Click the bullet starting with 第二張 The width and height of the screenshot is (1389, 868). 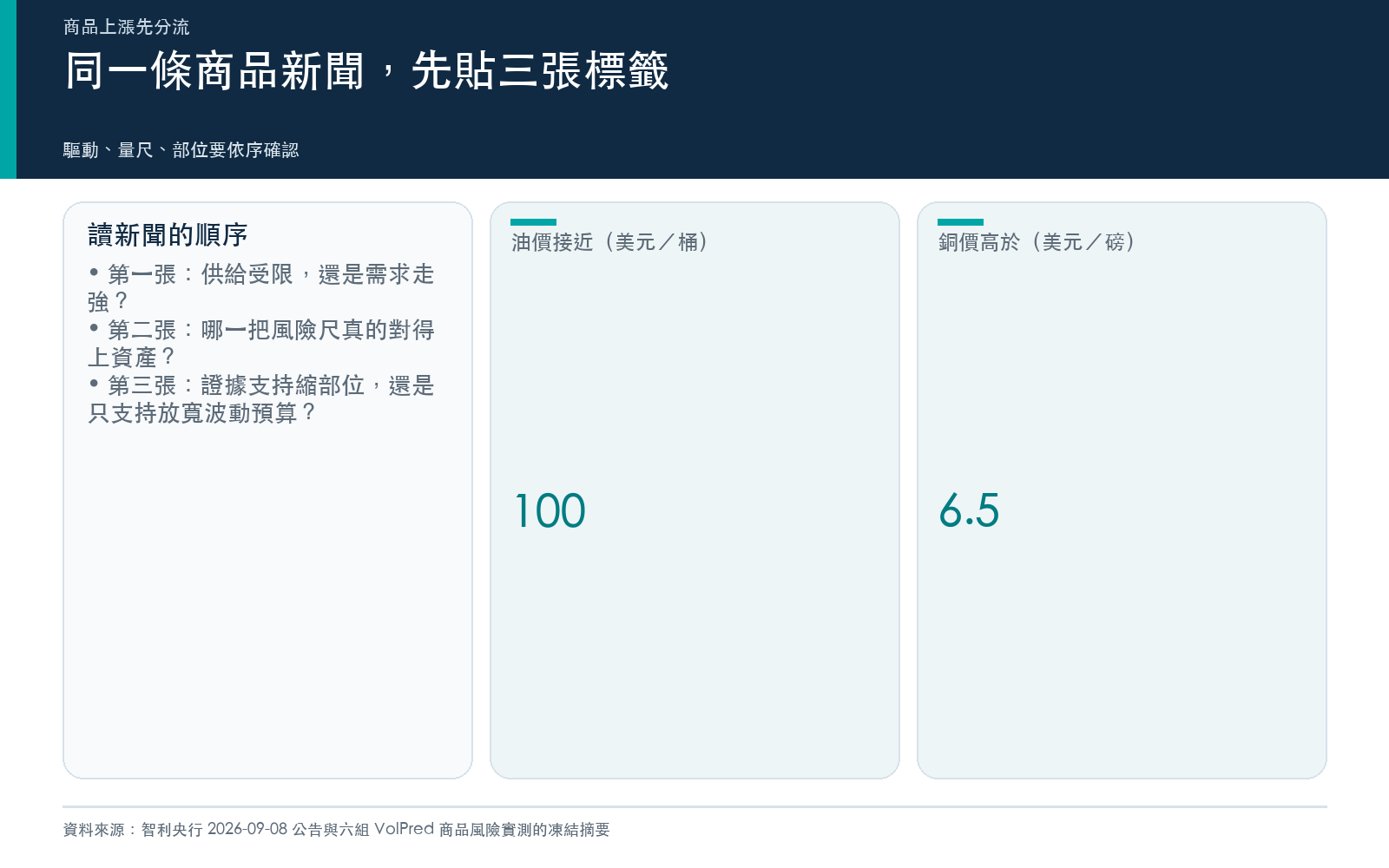[x=261, y=344]
